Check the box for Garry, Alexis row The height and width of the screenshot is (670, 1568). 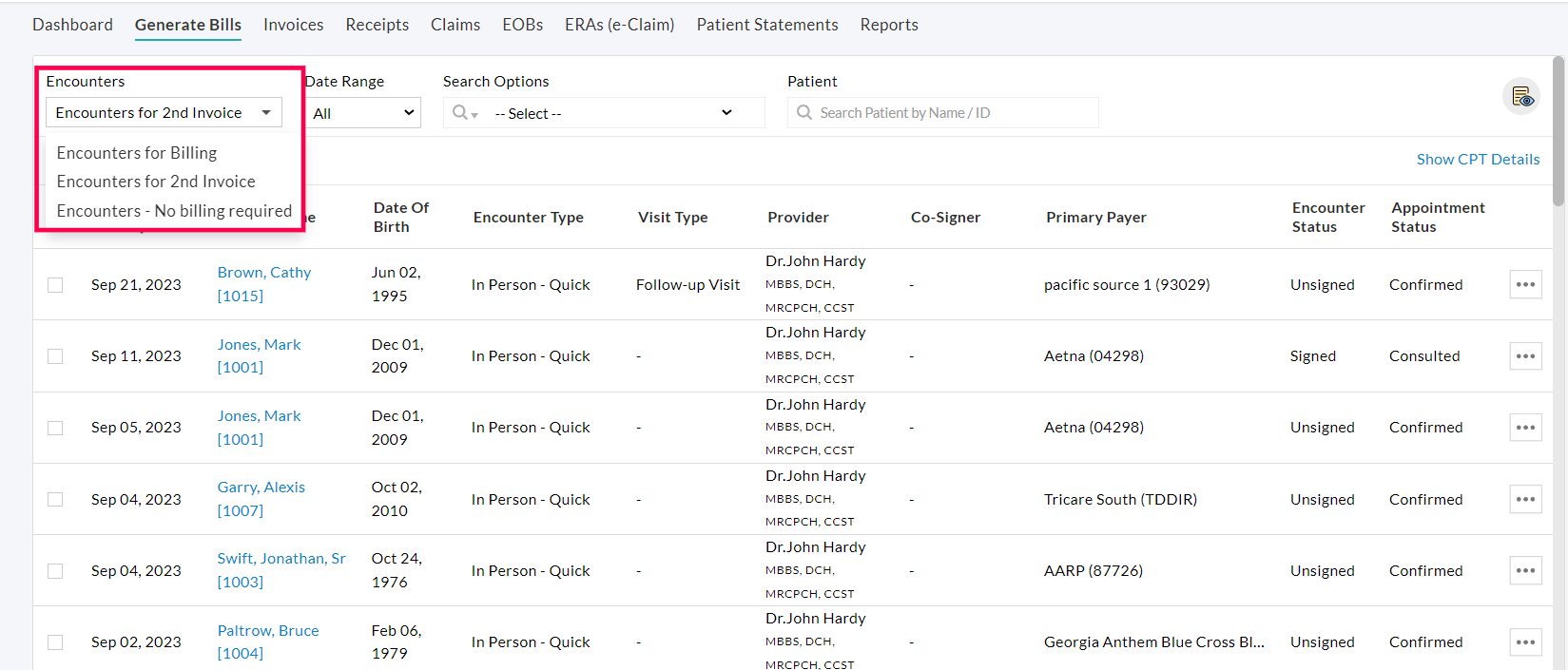click(x=55, y=500)
